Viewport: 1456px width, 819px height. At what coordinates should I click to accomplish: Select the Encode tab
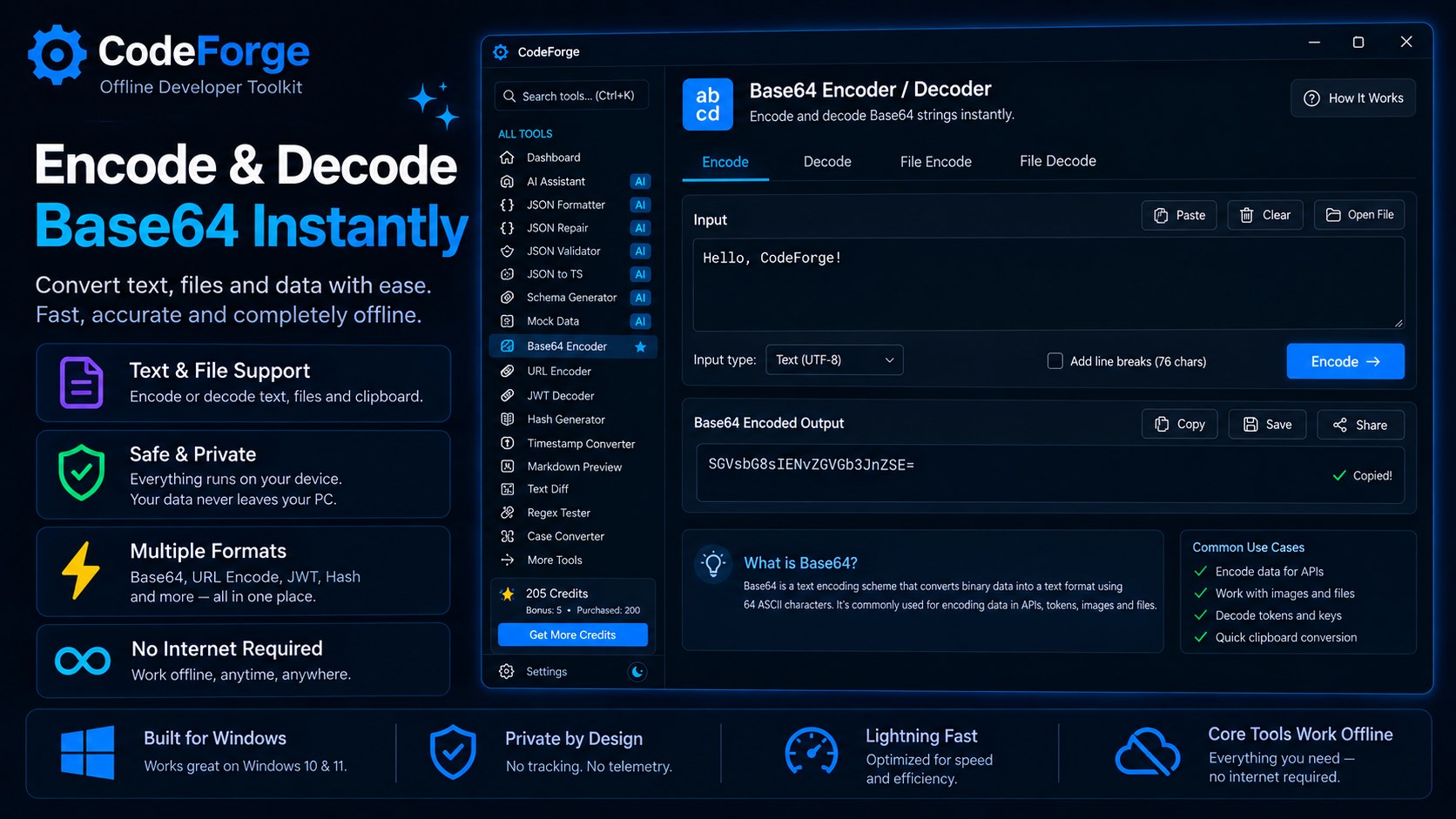pos(725,162)
